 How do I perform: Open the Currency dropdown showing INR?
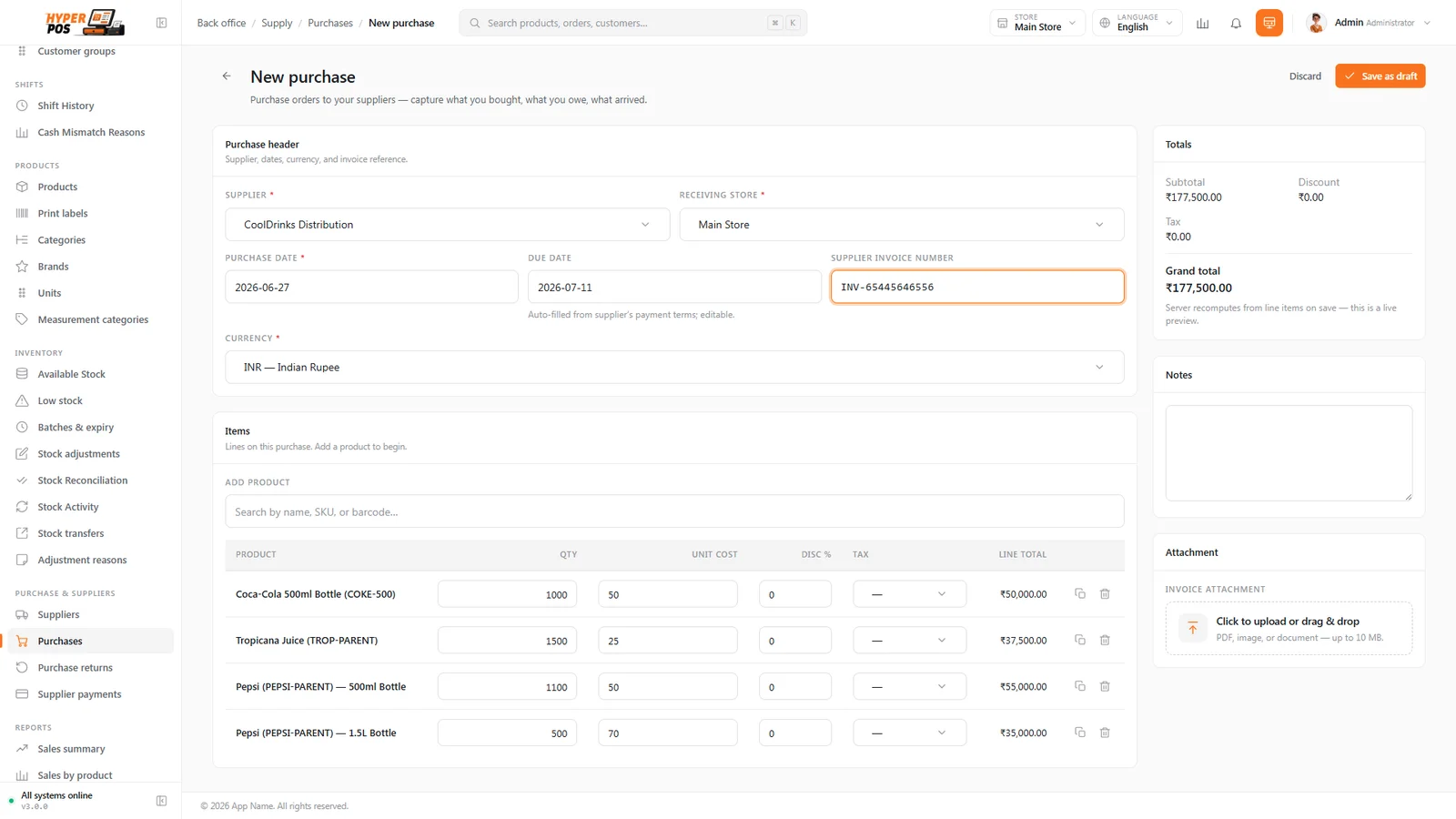[674, 368]
